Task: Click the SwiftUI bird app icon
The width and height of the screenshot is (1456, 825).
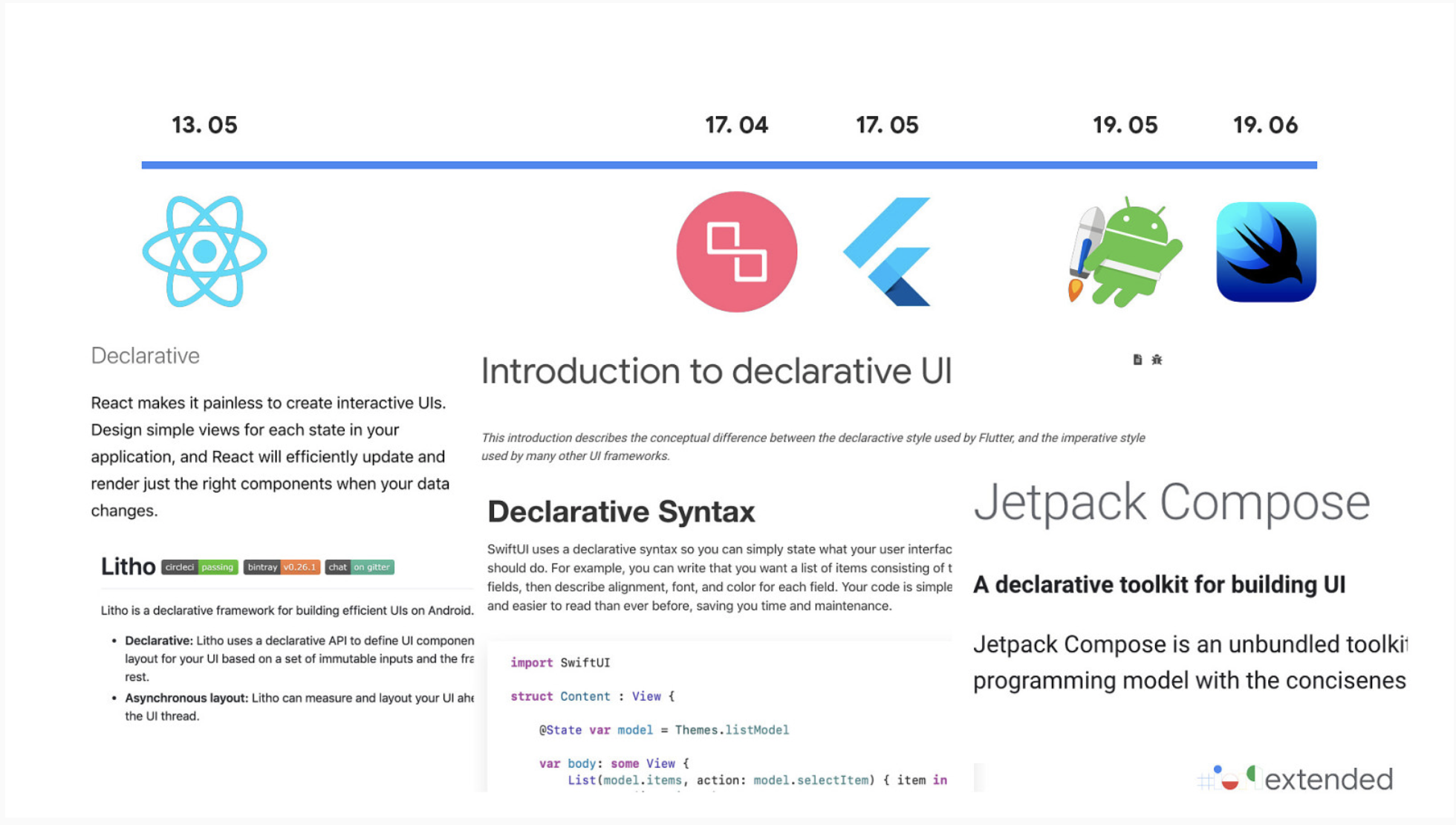Action: click(x=1266, y=252)
